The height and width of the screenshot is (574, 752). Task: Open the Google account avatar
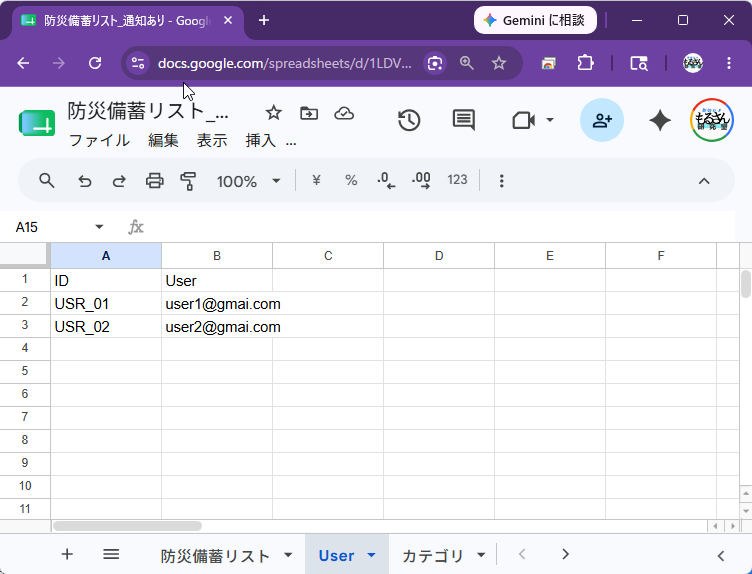pos(712,120)
